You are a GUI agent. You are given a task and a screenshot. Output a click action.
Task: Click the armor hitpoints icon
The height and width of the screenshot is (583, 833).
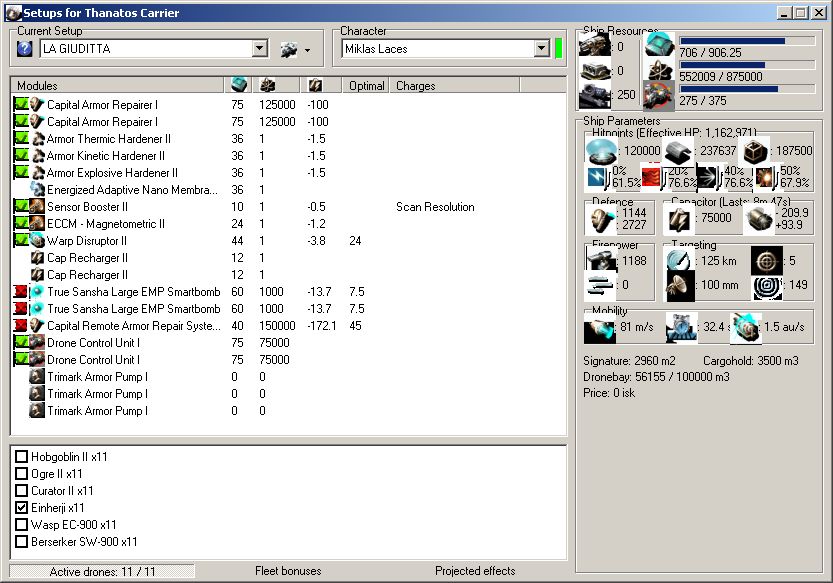[x=677, y=151]
